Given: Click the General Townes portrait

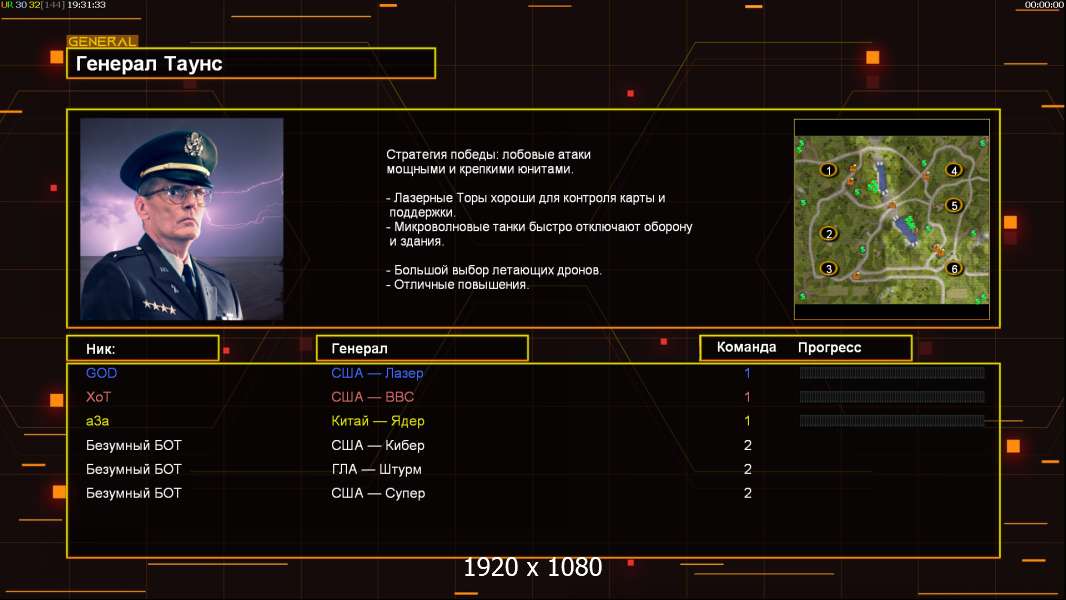Looking at the screenshot, I should tap(182, 219).
